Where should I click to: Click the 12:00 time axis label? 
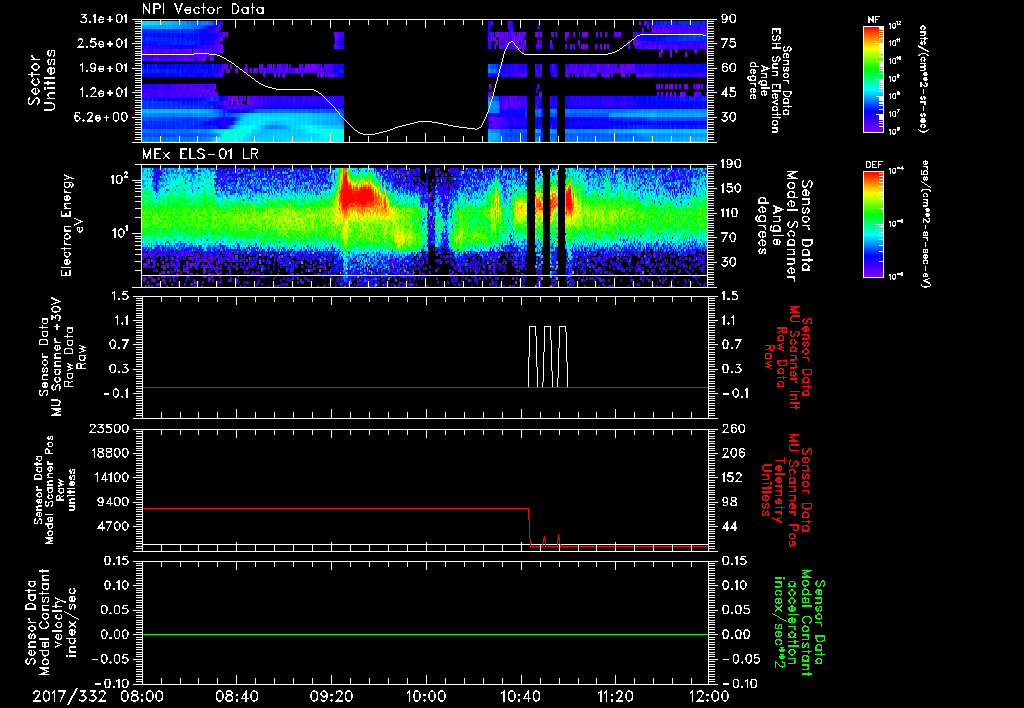click(709, 696)
